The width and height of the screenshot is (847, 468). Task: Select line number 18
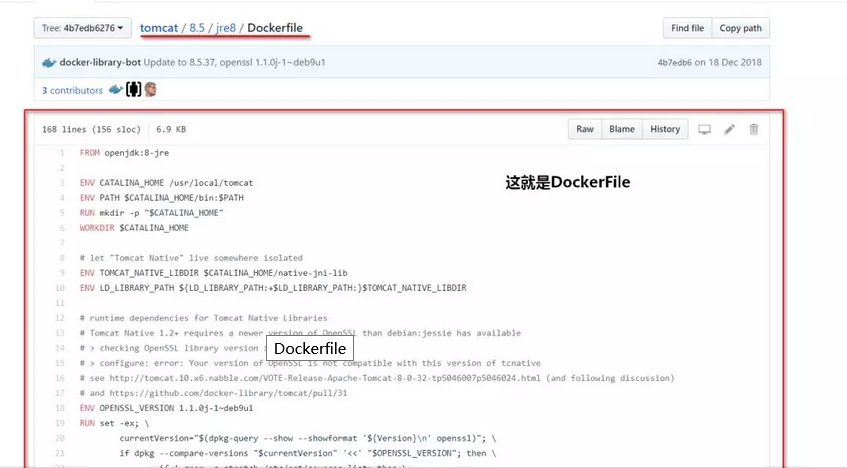coord(60,408)
